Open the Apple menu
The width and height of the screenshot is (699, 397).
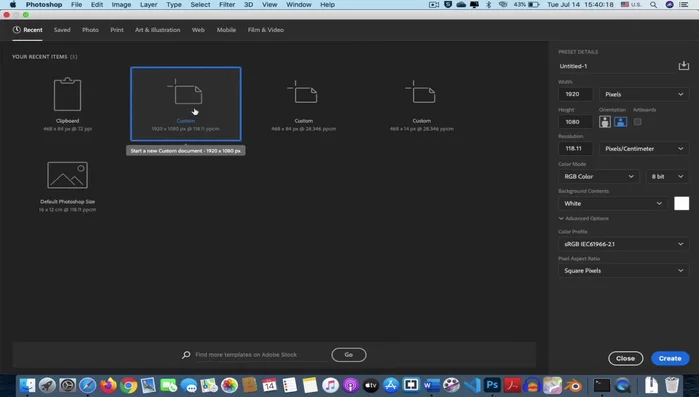coord(13,4)
